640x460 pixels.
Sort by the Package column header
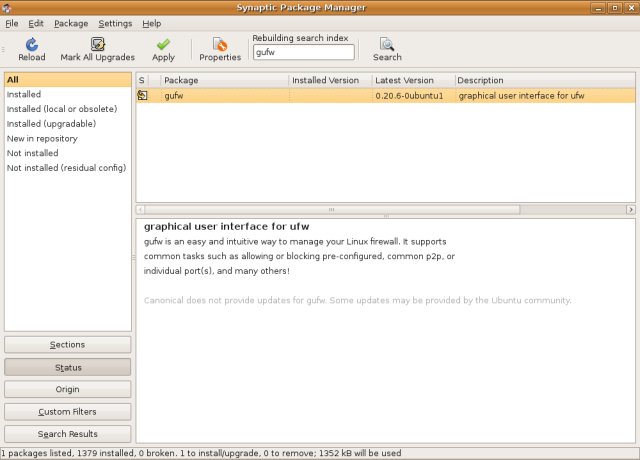(x=224, y=80)
